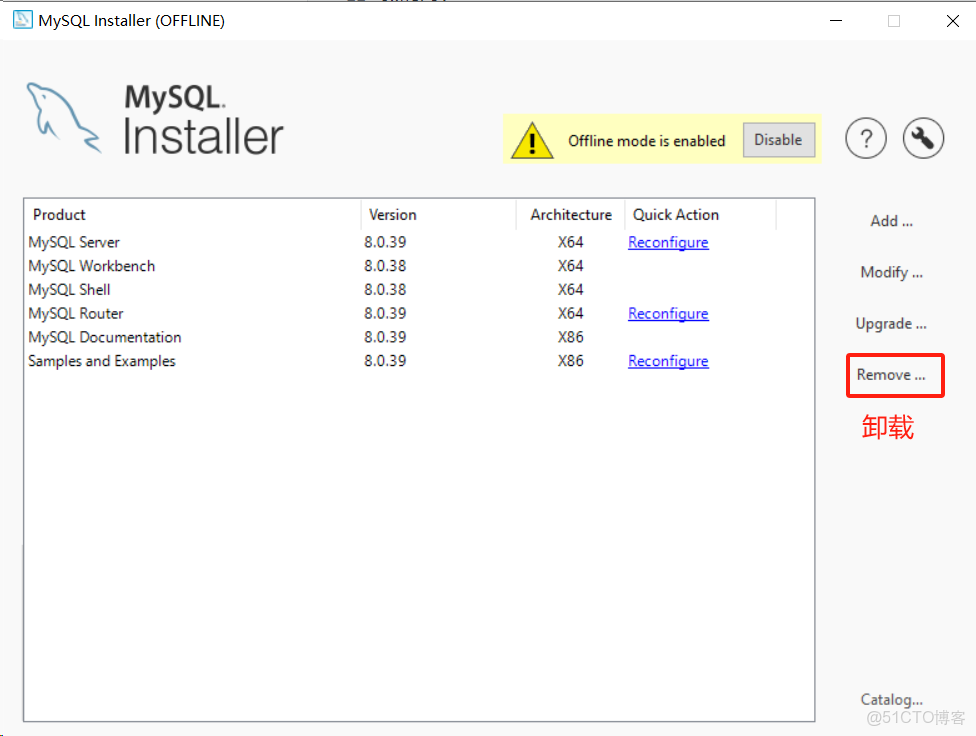Select the MySQL Workbench row
The height and width of the screenshot is (736, 976).
pyautogui.click(x=91, y=266)
